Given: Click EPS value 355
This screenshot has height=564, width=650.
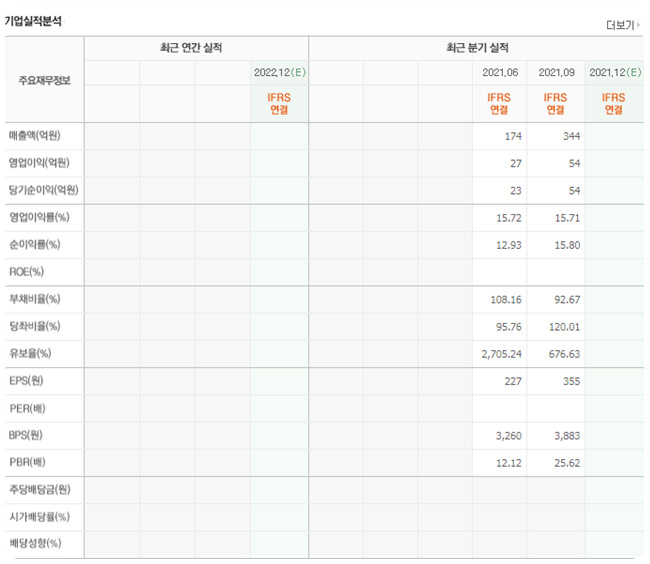Looking at the screenshot, I should coord(572,381).
